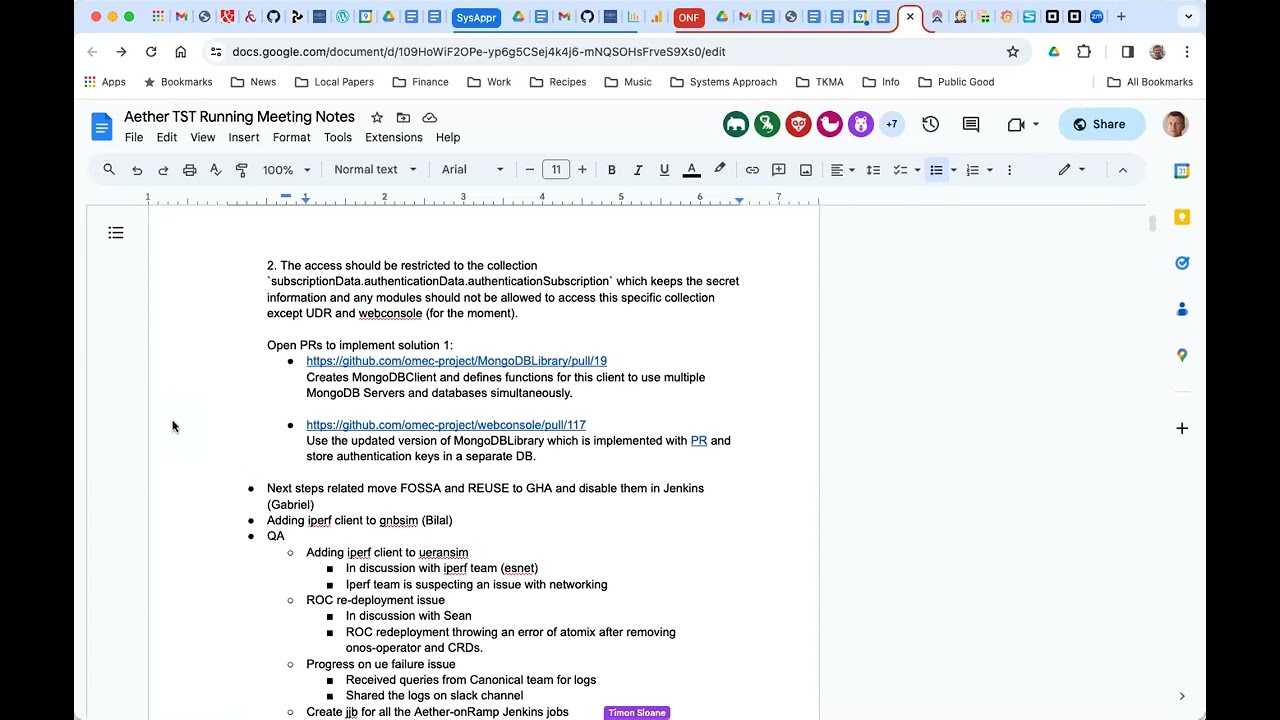The width and height of the screenshot is (1280, 720).
Task: Toggle the bulleted list format
Action: (x=936, y=170)
